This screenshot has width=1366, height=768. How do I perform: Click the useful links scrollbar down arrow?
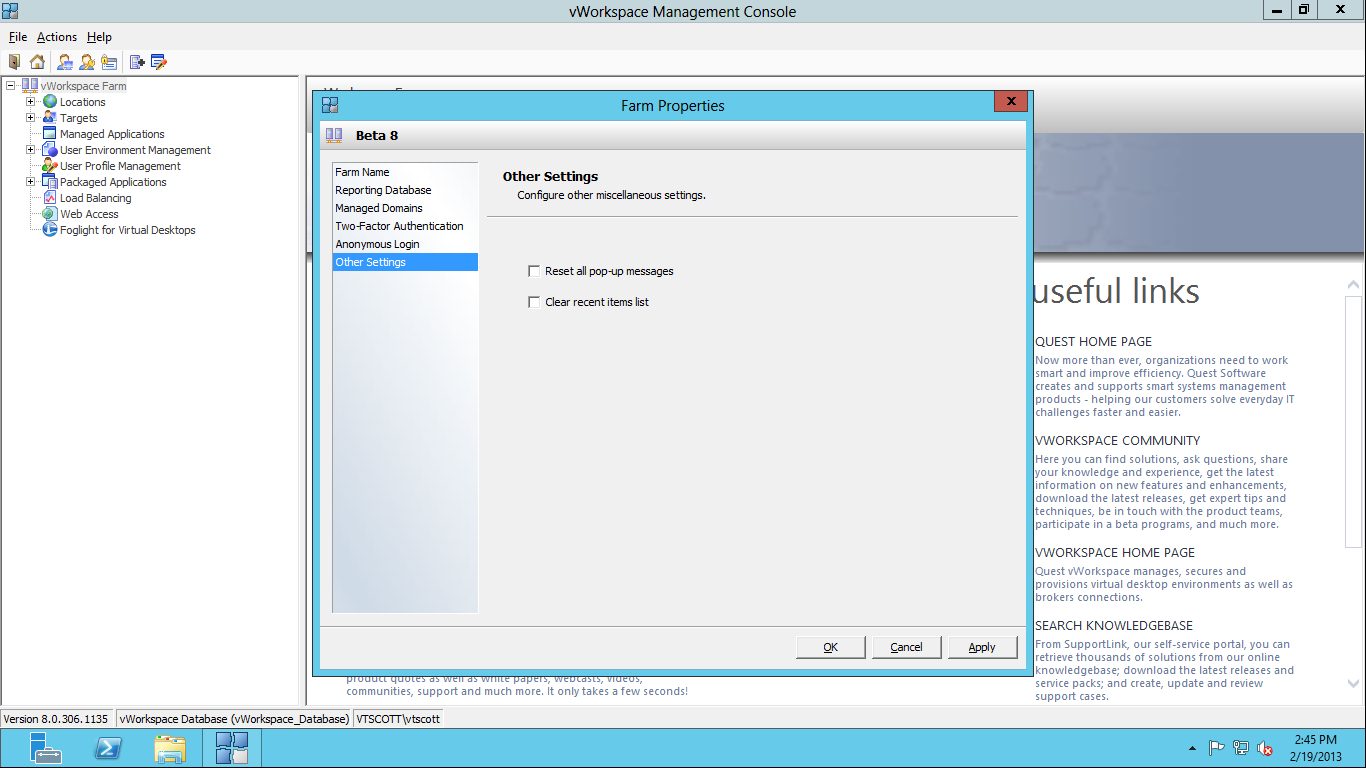(1354, 685)
